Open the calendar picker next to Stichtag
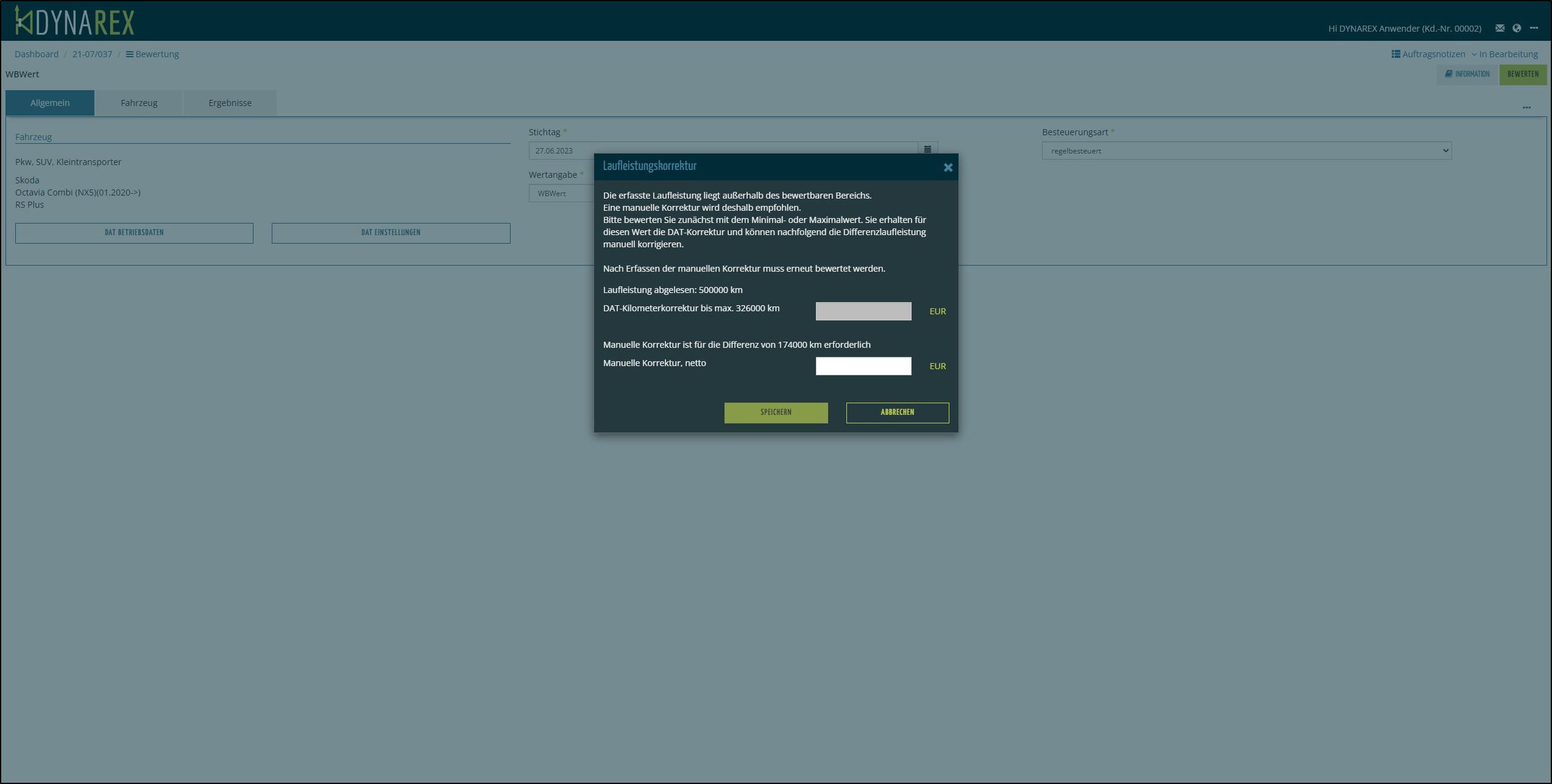The height and width of the screenshot is (784, 1552). tap(927, 150)
